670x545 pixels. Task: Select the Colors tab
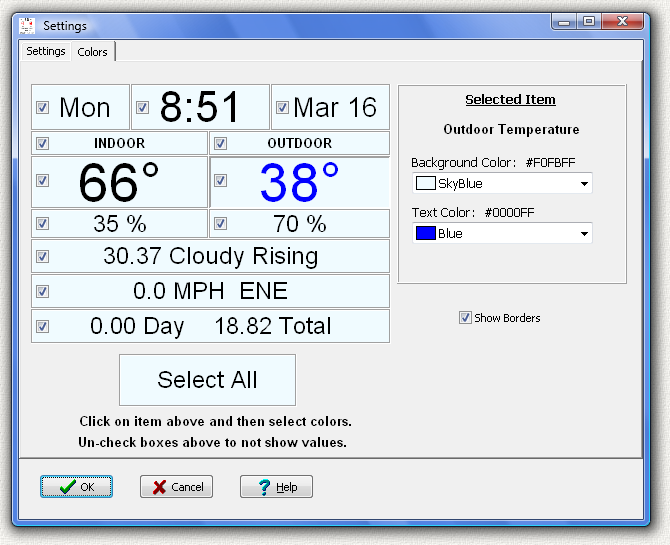pos(92,52)
